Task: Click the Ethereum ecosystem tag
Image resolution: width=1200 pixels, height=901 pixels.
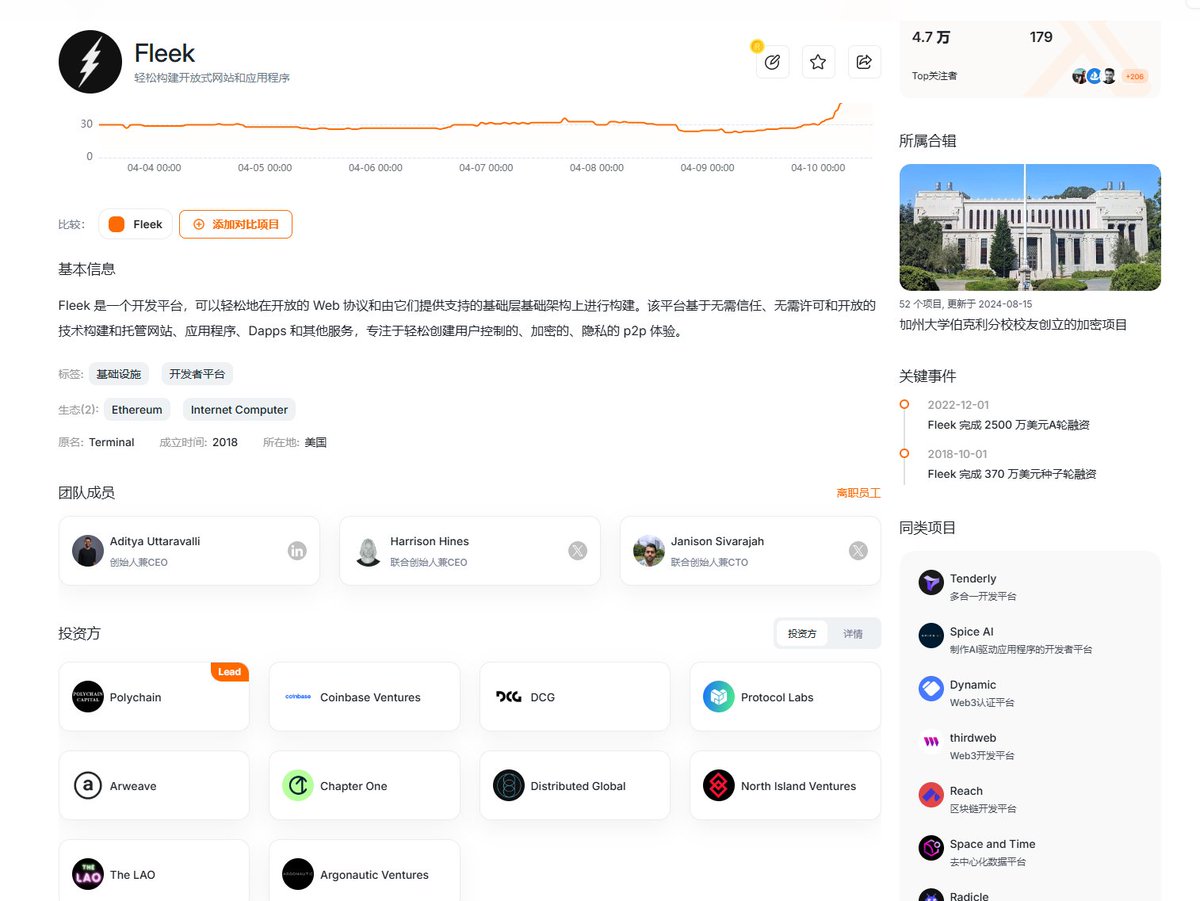Action: [x=137, y=410]
